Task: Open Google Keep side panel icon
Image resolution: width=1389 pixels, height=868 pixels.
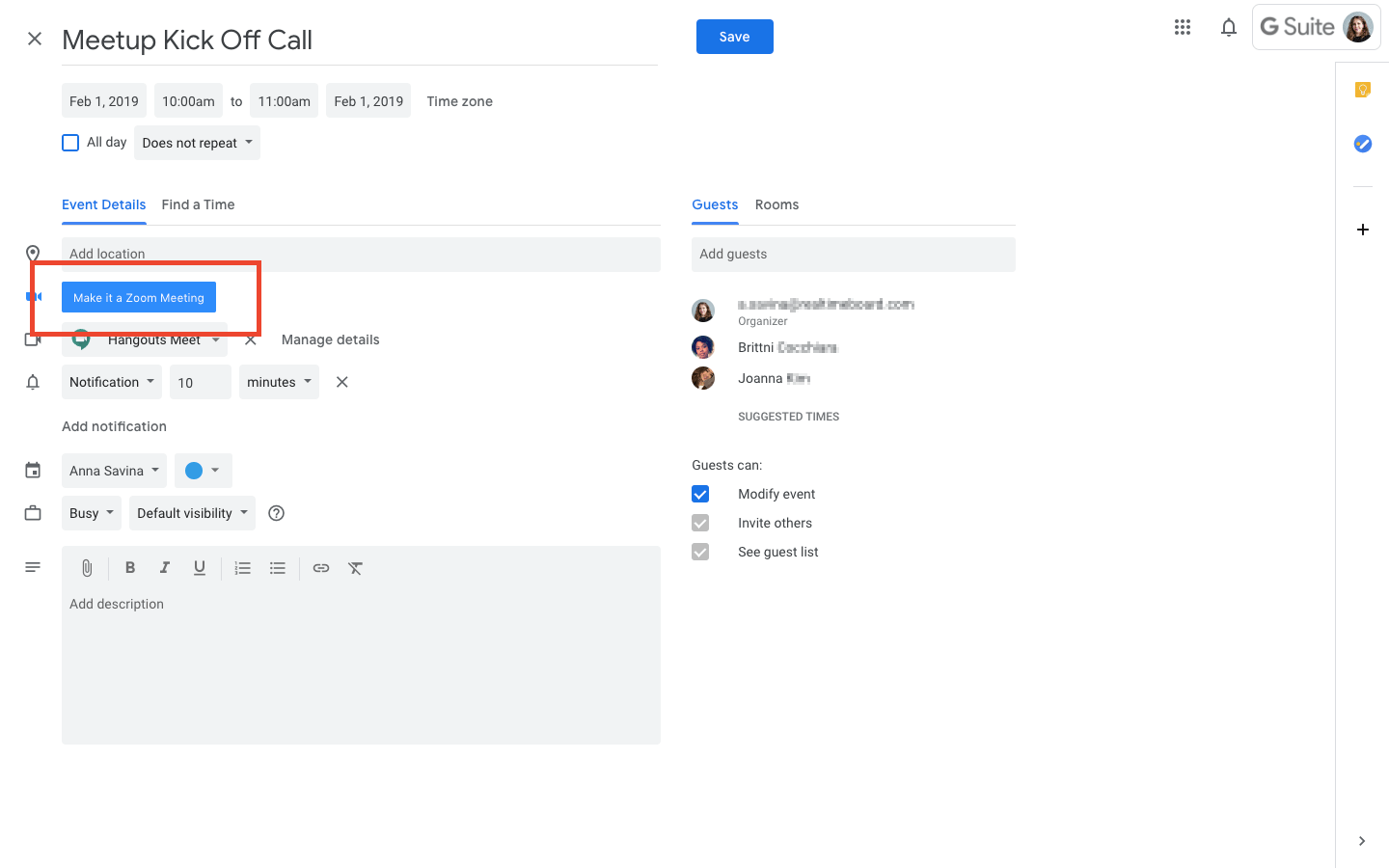Action: point(1363,90)
